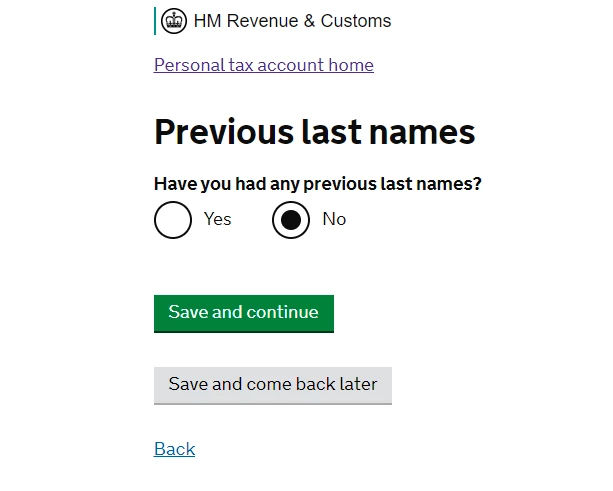The image size is (613, 491).
Task: Go to the previous page via Back link
Action: 175,449
